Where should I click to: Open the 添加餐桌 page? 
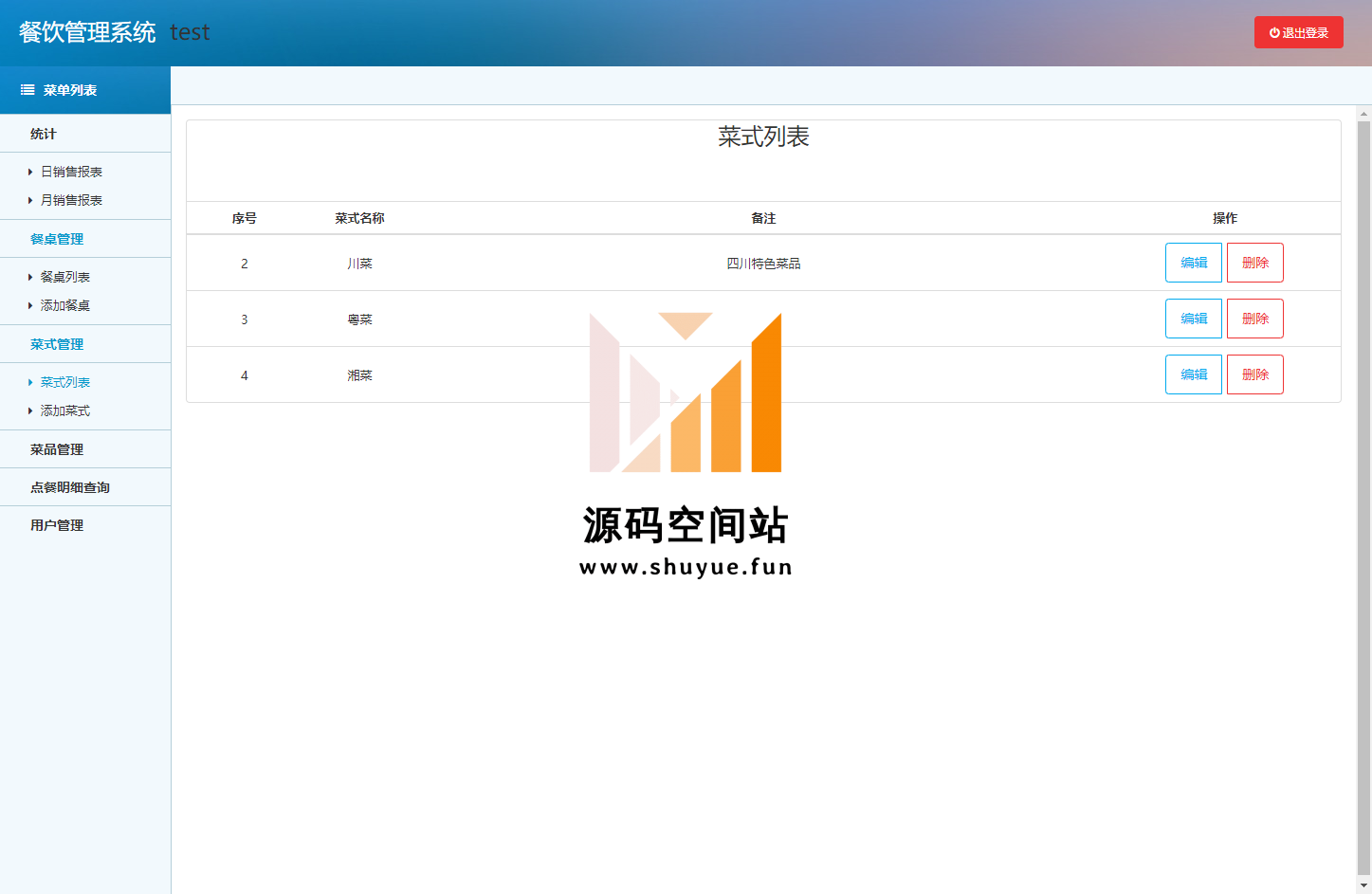(65, 305)
